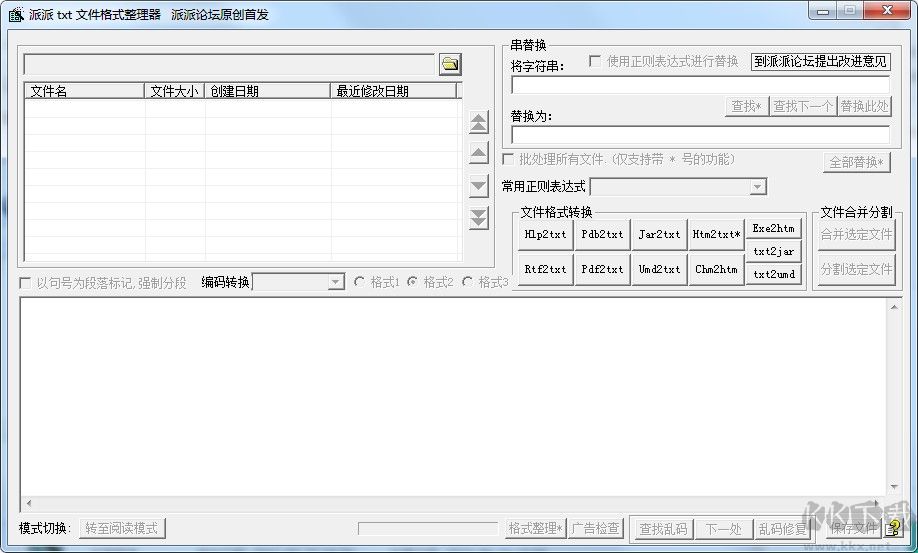Sort file list by 创建日期 column header
The width and height of the screenshot is (918, 553).
[267, 91]
